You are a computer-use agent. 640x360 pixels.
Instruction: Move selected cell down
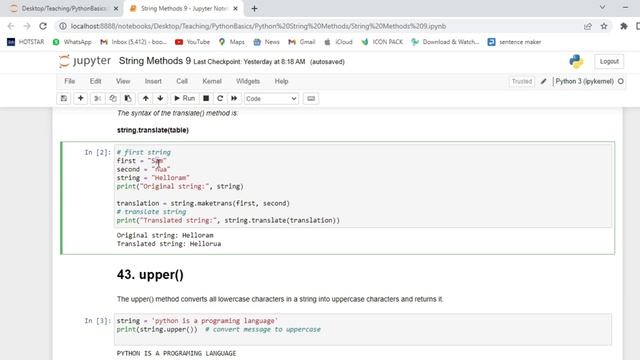pos(160,98)
